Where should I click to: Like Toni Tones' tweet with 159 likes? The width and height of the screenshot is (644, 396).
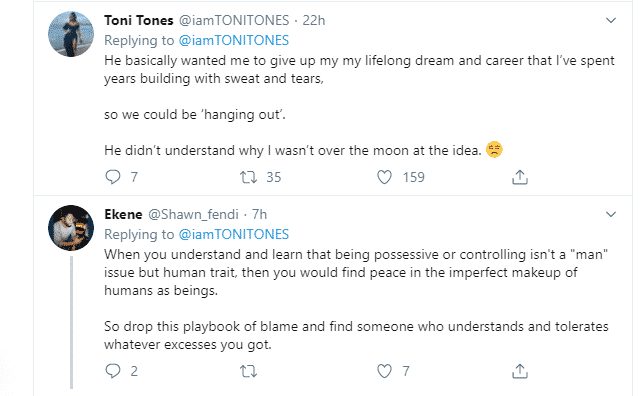tap(384, 177)
